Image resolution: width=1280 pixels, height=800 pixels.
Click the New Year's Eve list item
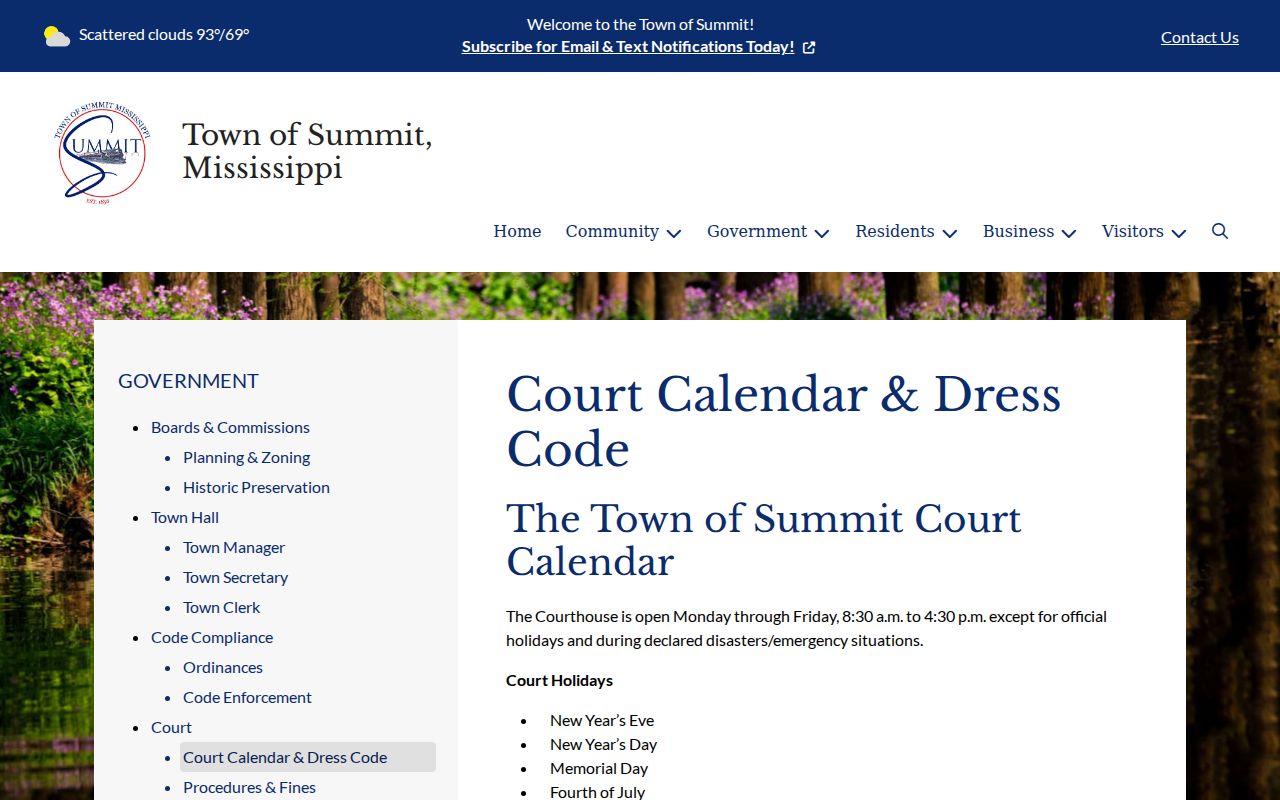(602, 720)
